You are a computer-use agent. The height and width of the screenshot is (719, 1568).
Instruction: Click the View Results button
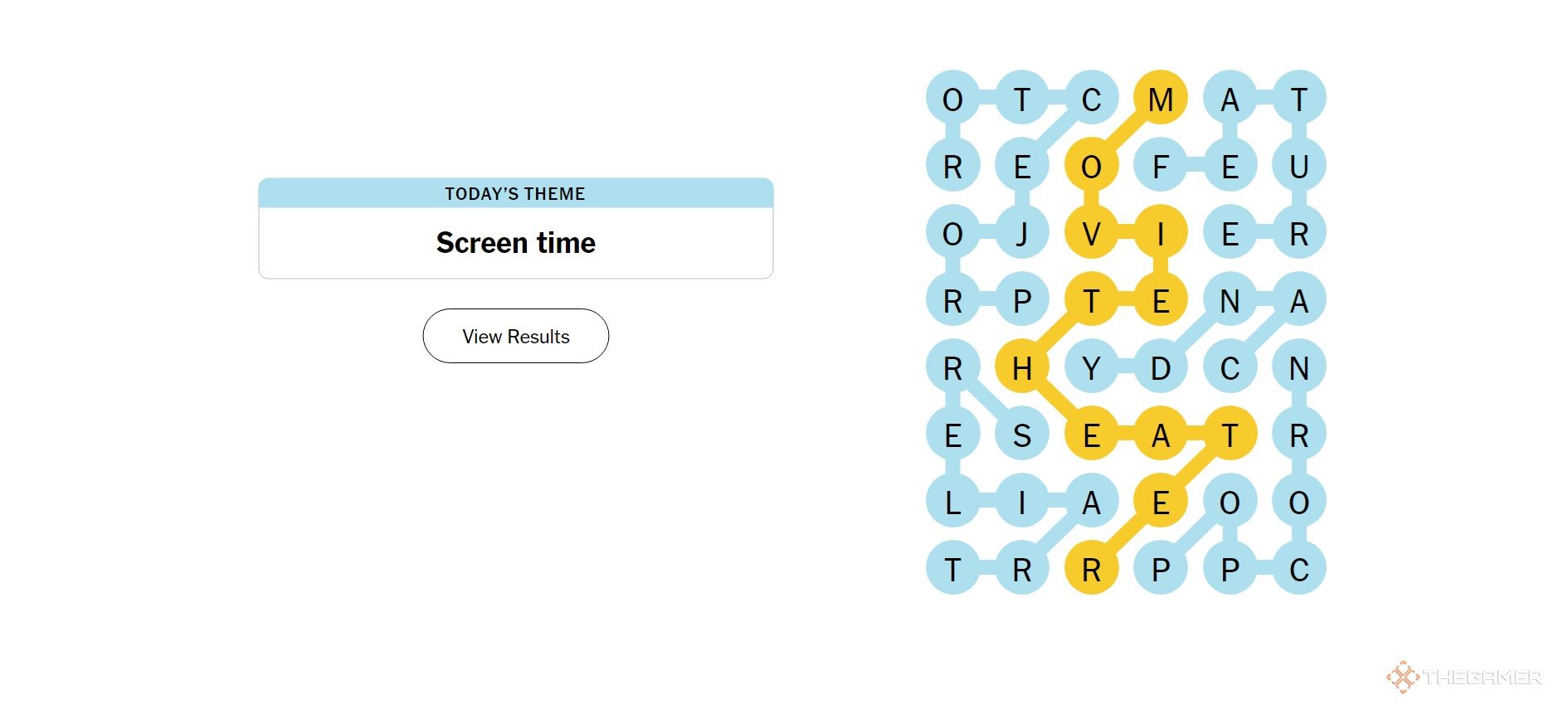click(515, 336)
